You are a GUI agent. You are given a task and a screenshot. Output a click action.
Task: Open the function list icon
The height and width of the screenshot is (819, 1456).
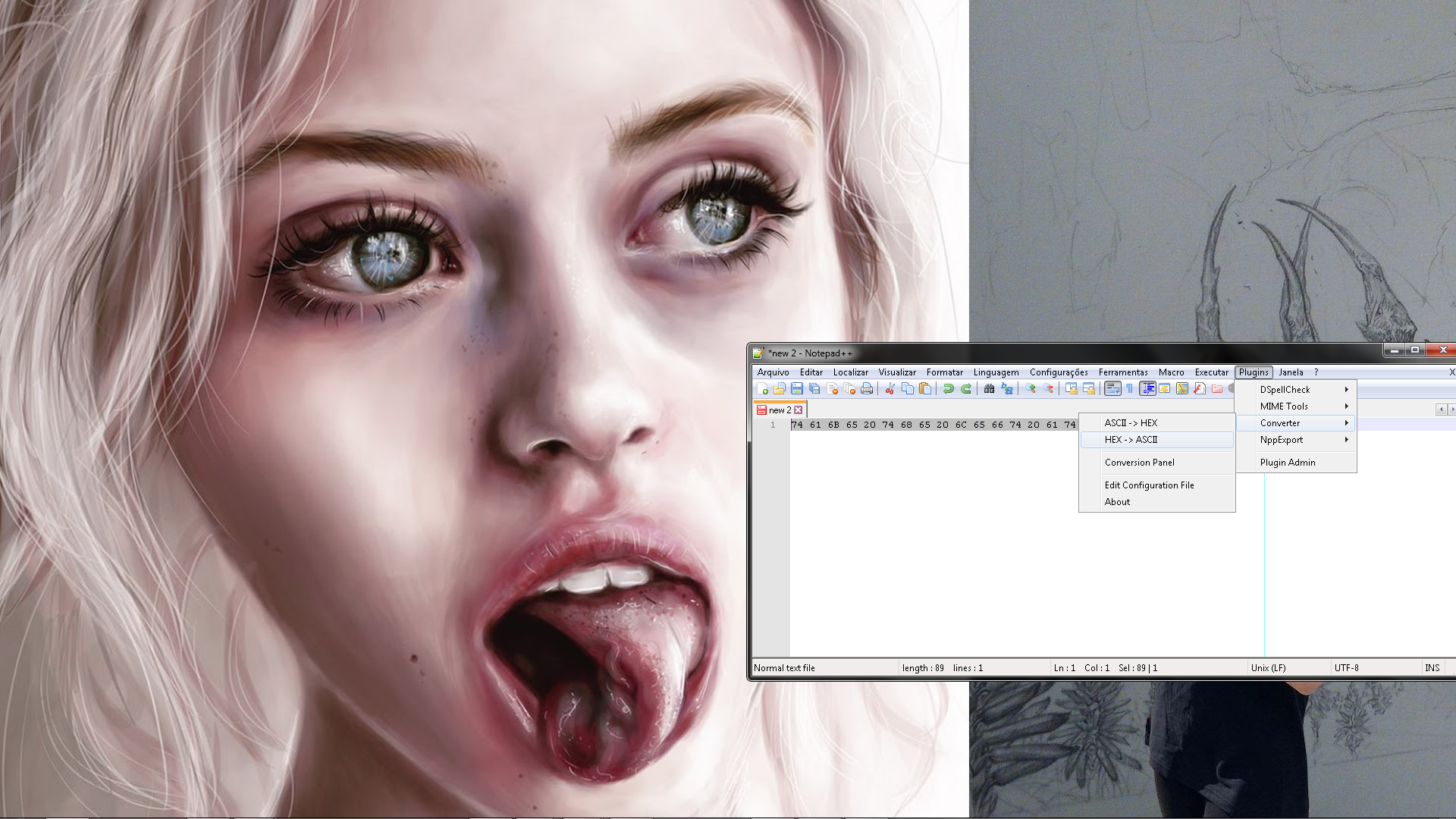(1200, 388)
